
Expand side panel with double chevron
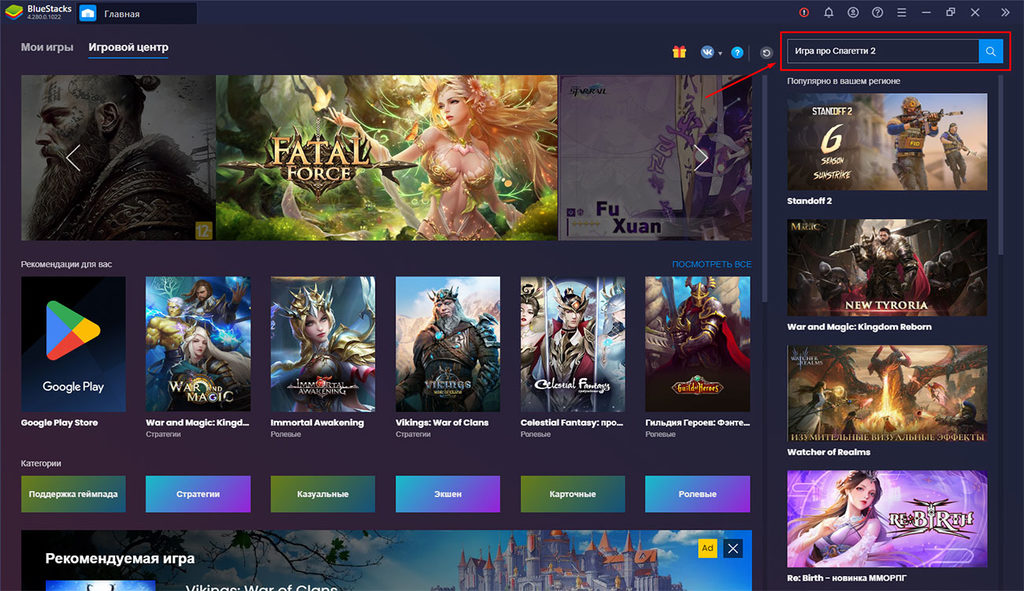(x=1005, y=12)
